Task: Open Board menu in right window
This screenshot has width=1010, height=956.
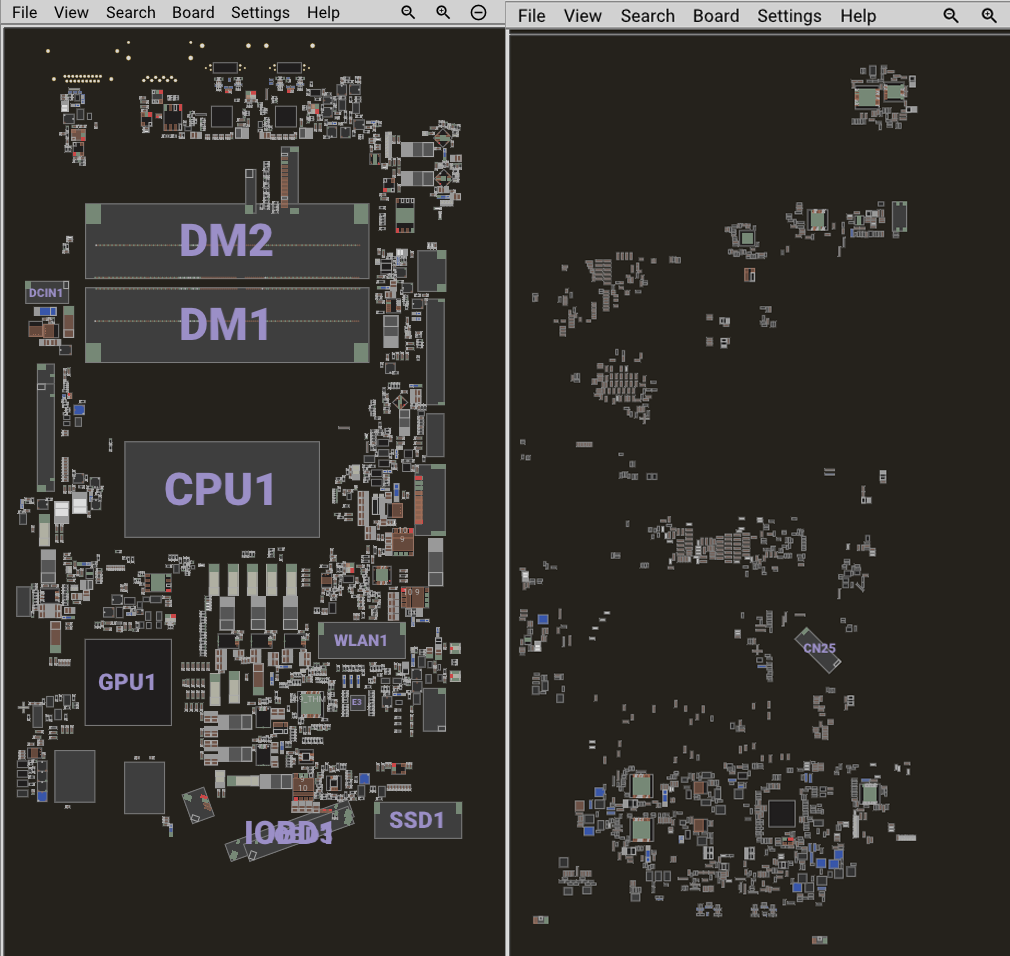Action: pos(716,16)
